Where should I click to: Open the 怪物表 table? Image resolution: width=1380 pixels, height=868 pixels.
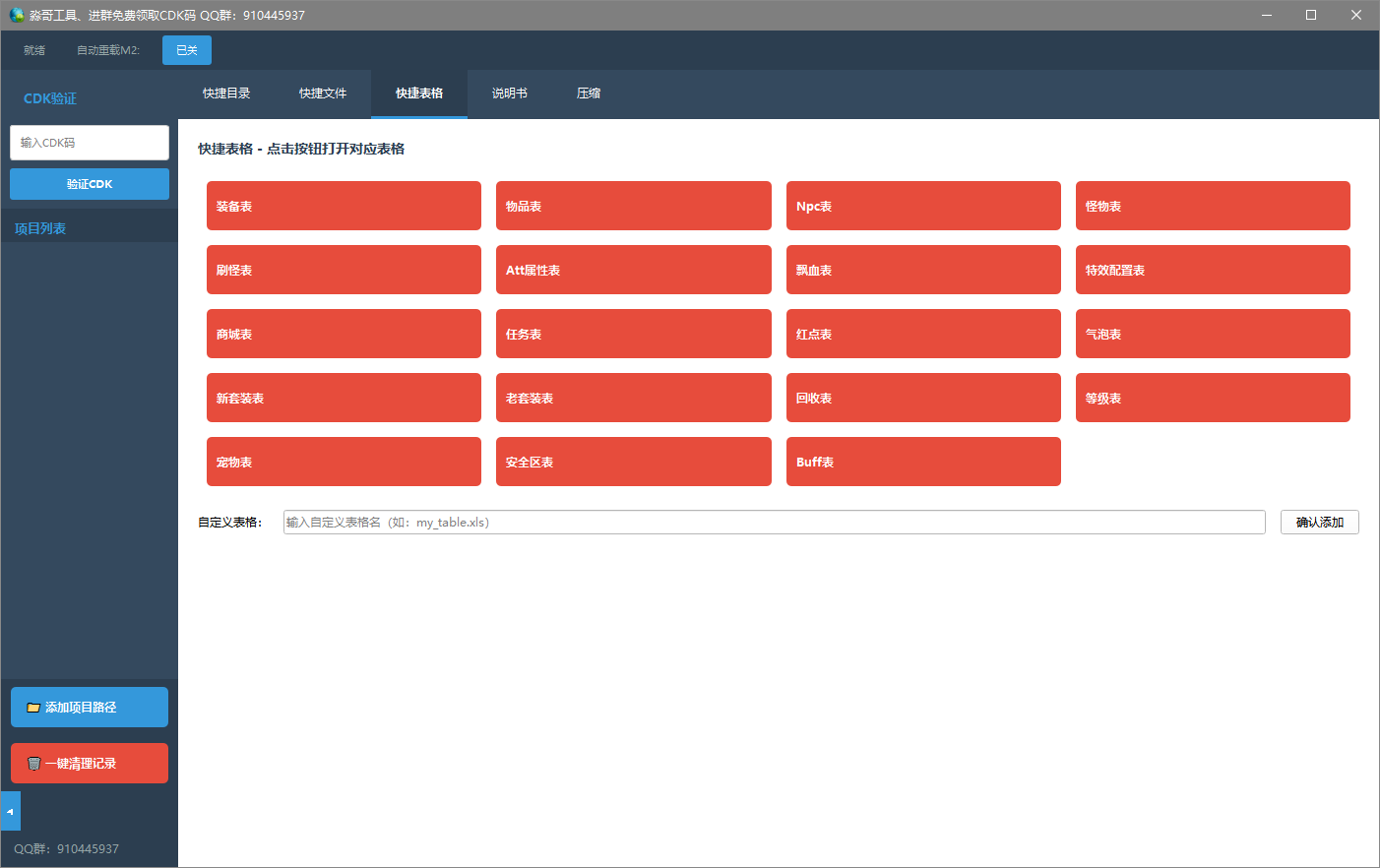click(1213, 205)
